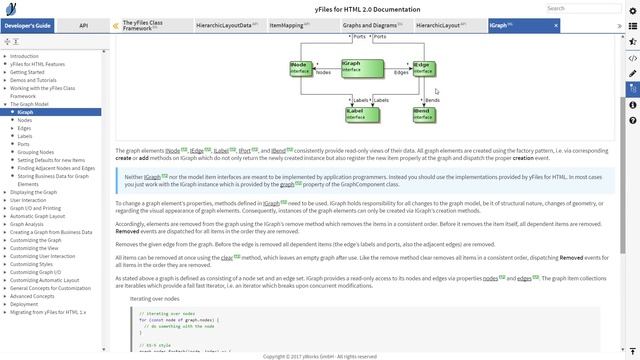Click the IEdge box in diagram
640x360 pixels.
coord(424,68)
